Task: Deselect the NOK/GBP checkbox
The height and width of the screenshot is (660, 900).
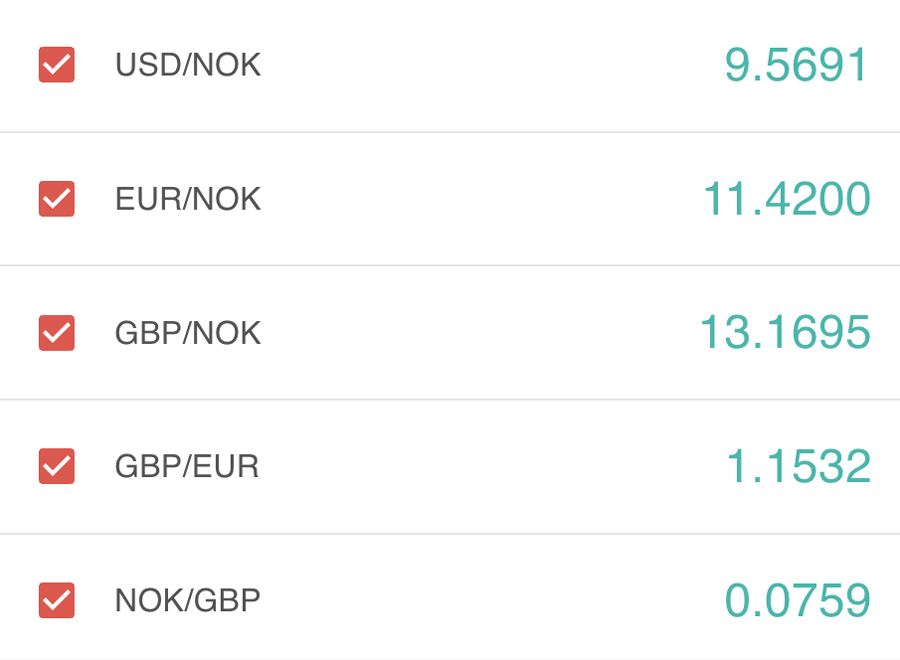Action: [x=57, y=600]
